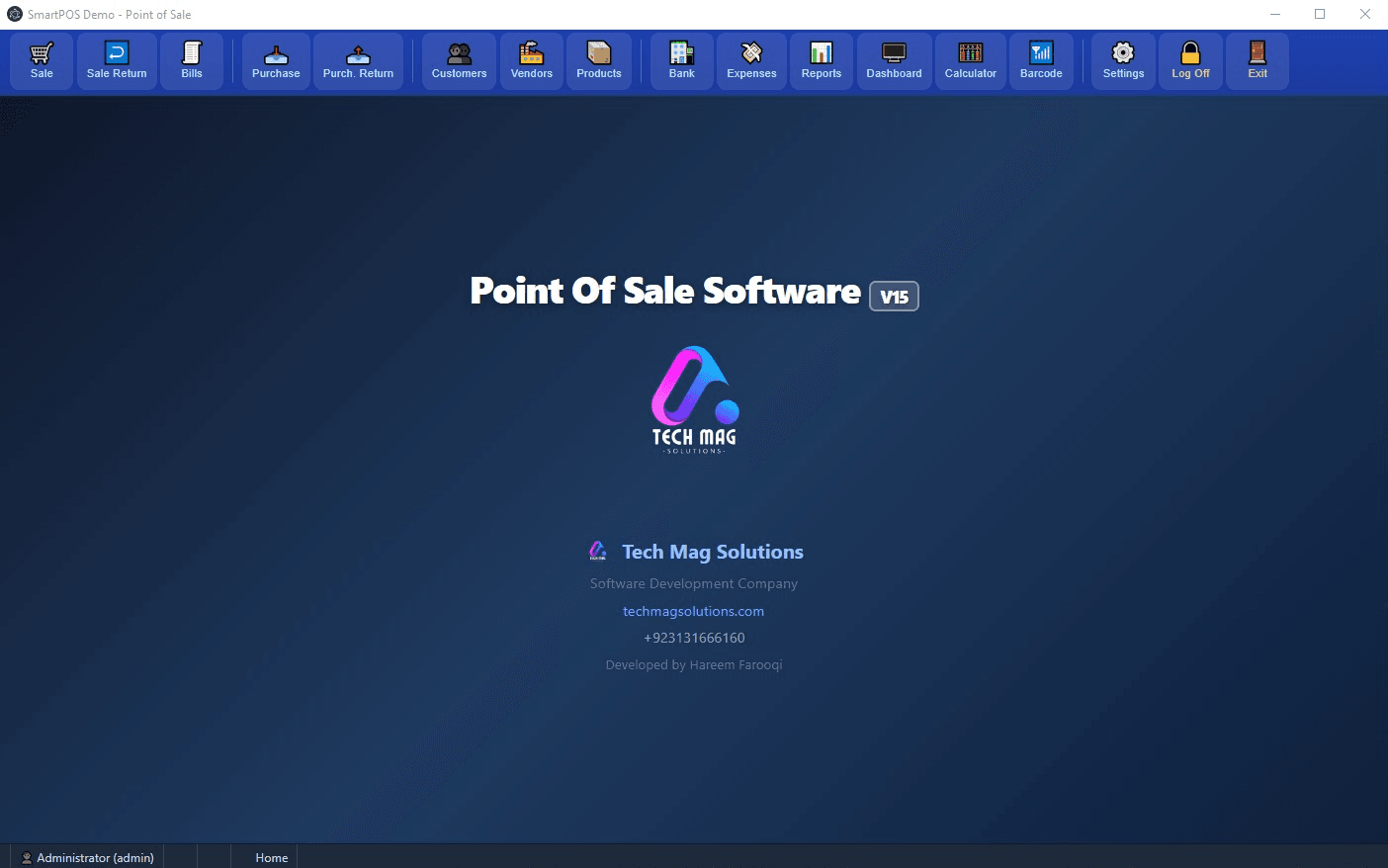View the Reports section
This screenshot has height=868, width=1388.
[x=821, y=60]
